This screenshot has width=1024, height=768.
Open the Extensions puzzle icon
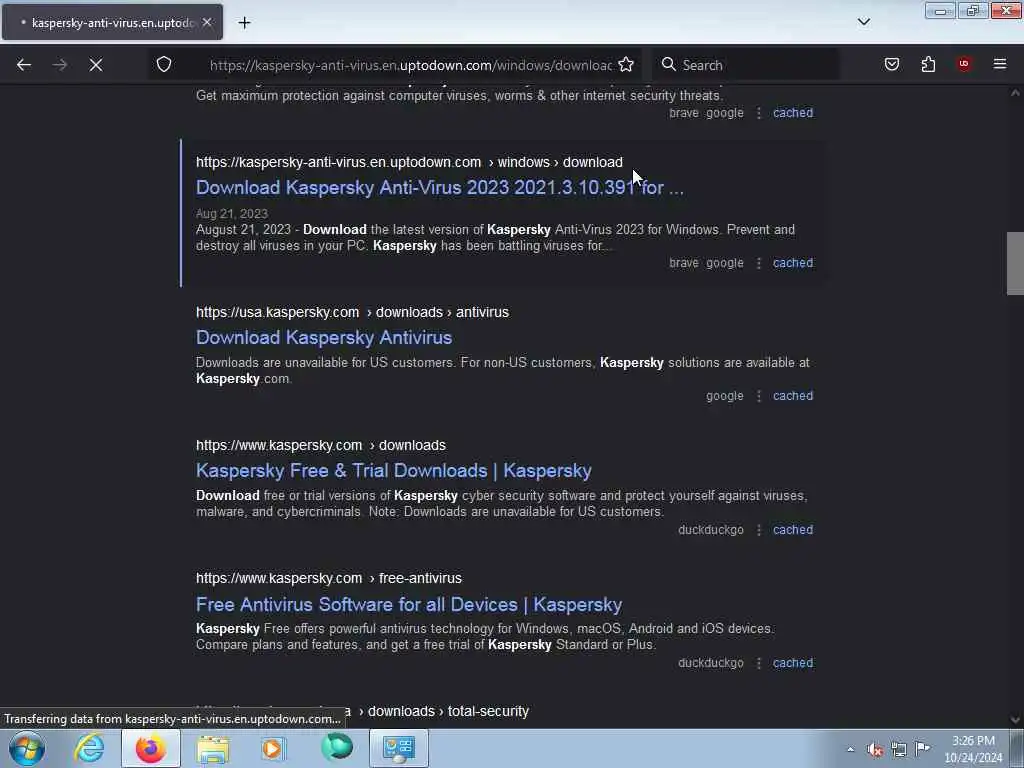[928, 64]
